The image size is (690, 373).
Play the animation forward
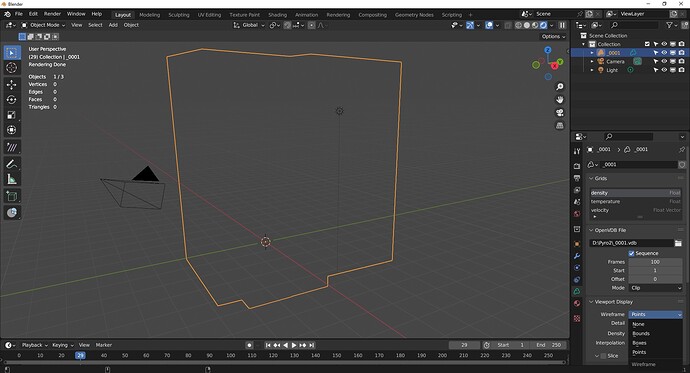pos(294,345)
